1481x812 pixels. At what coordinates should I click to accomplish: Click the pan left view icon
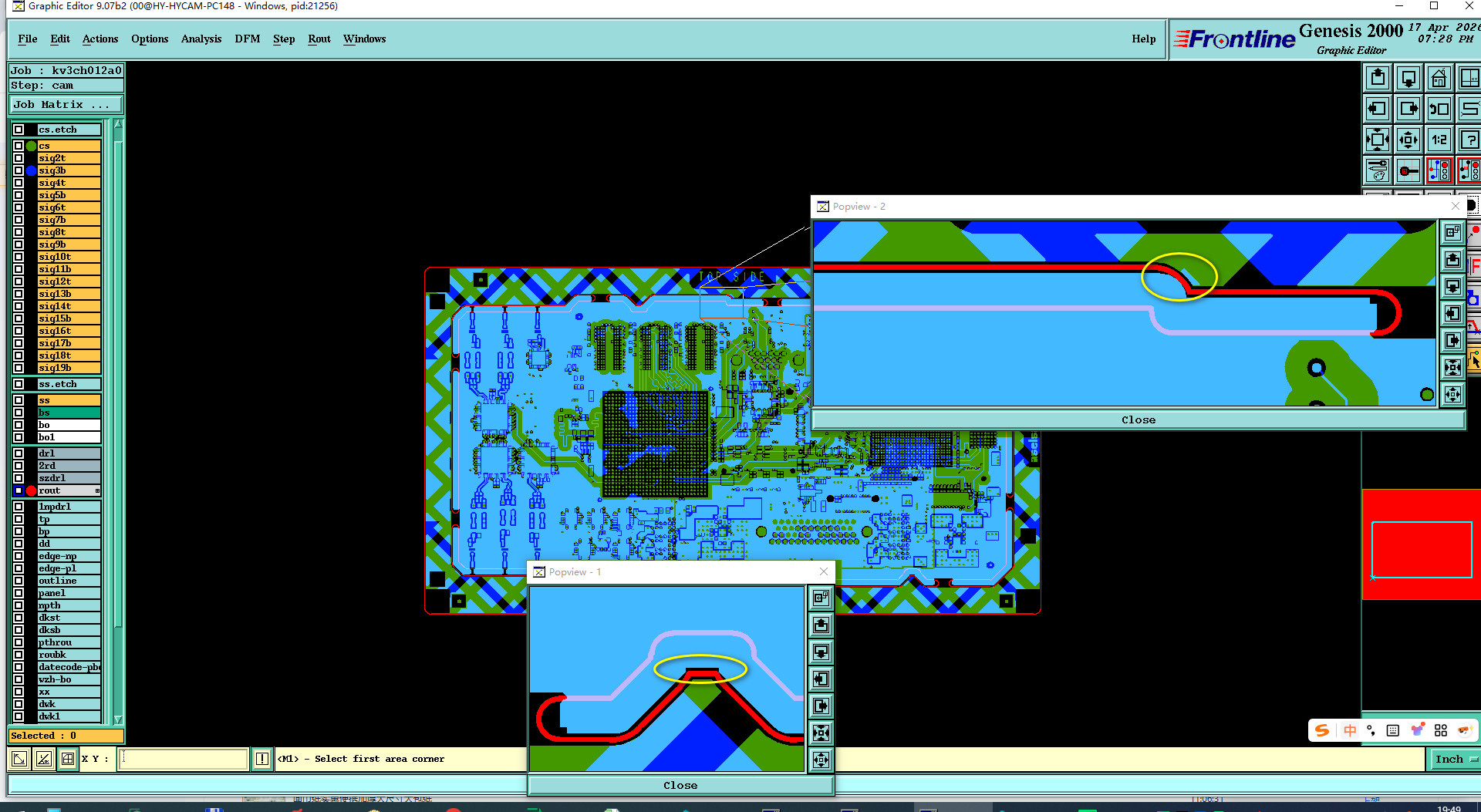[x=1378, y=109]
